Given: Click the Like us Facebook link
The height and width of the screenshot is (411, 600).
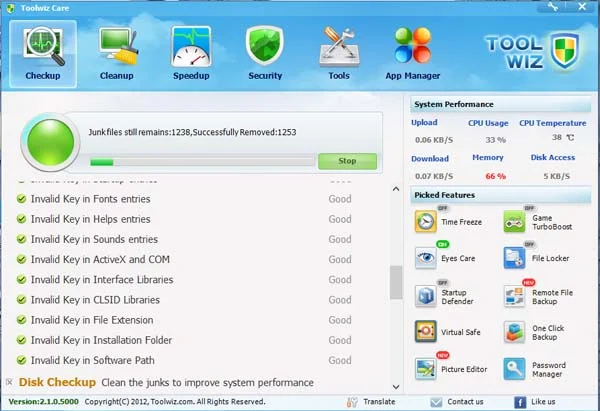Looking at the screenshot, I should 543,402.
